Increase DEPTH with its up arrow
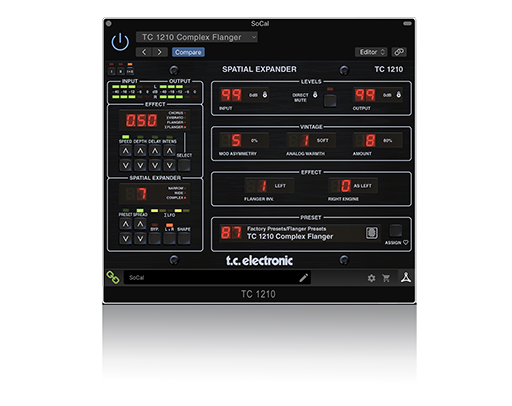This screenshot has width=512, height=406. click(x=140, y=151)
